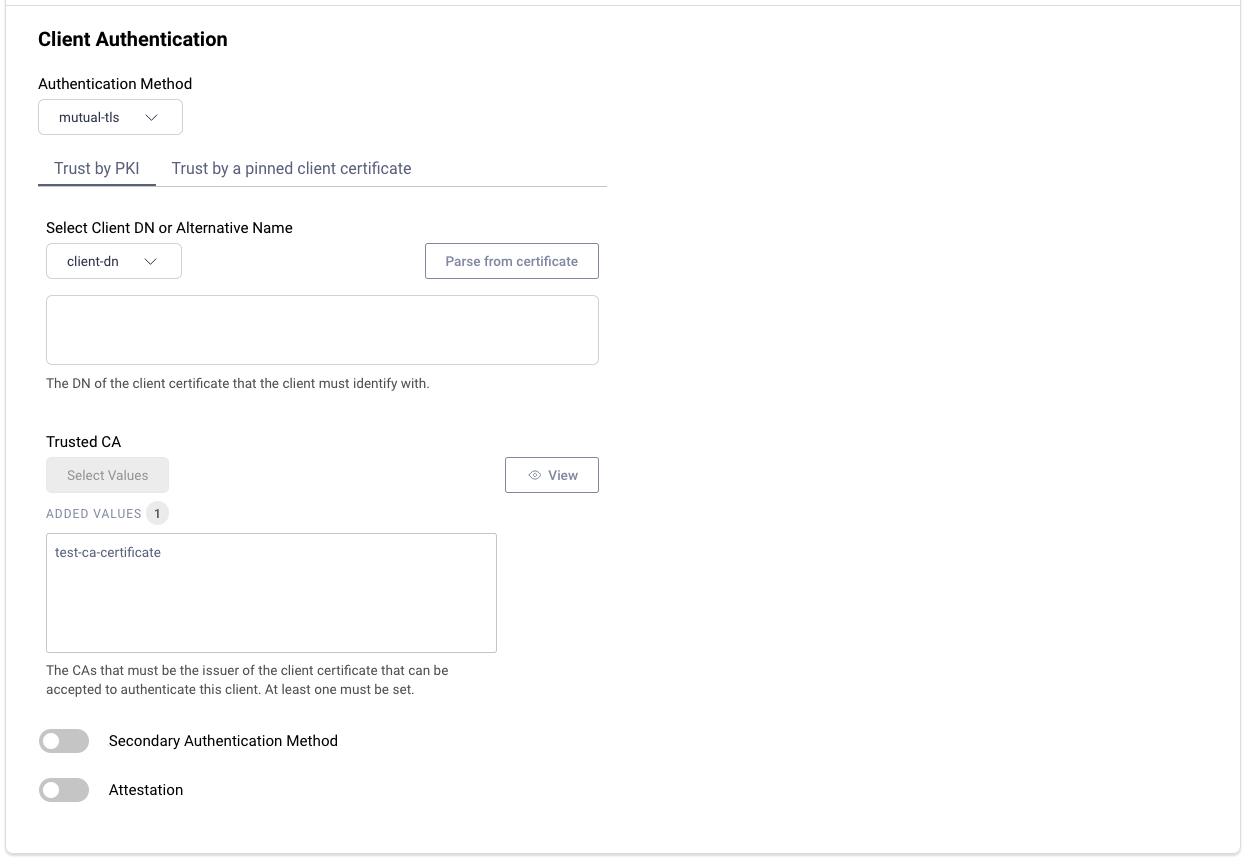Click the Added Values list box
1246x859 pixels.
pos(271,592)
